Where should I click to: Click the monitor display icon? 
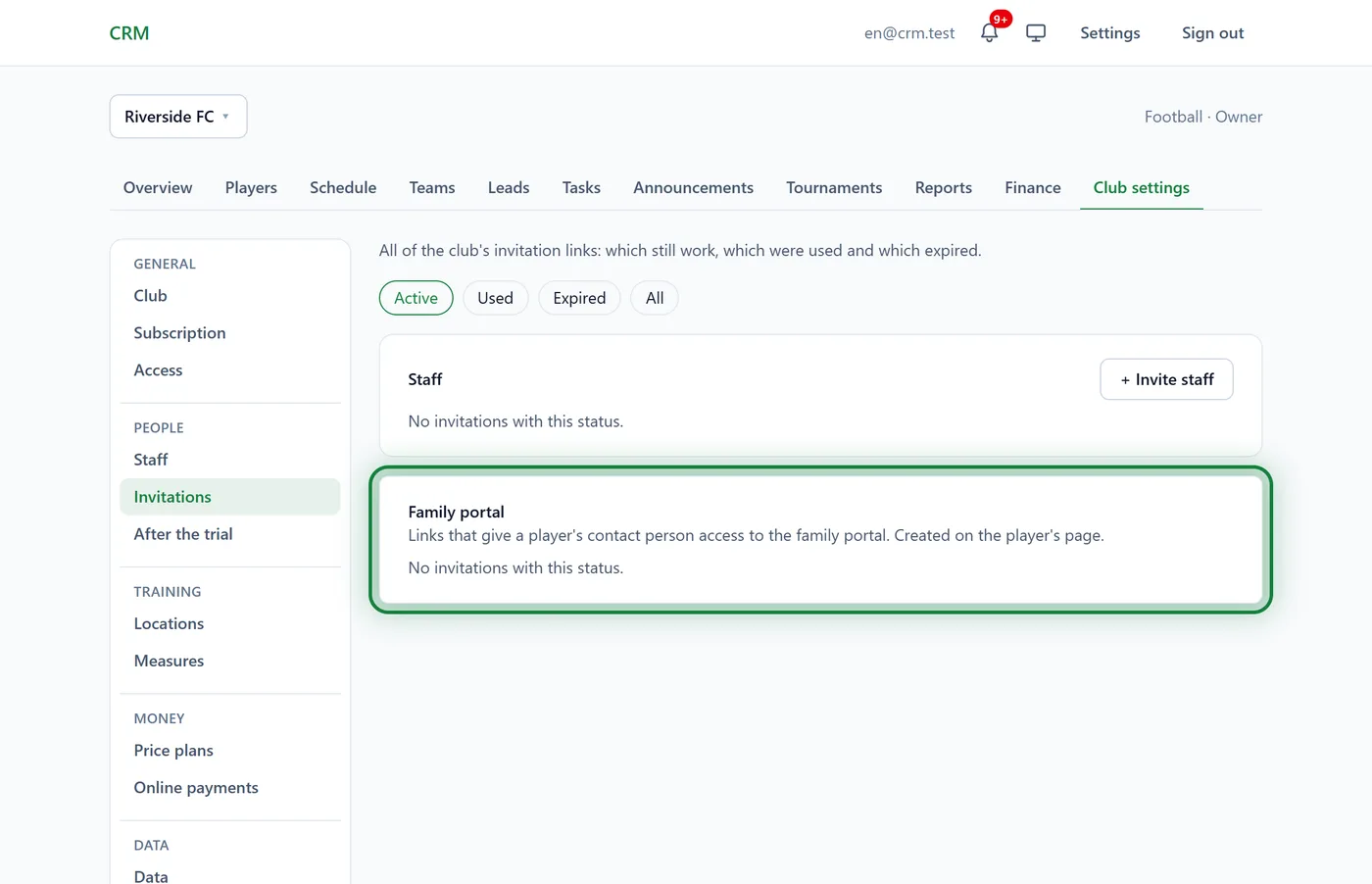click(1036, 32)
